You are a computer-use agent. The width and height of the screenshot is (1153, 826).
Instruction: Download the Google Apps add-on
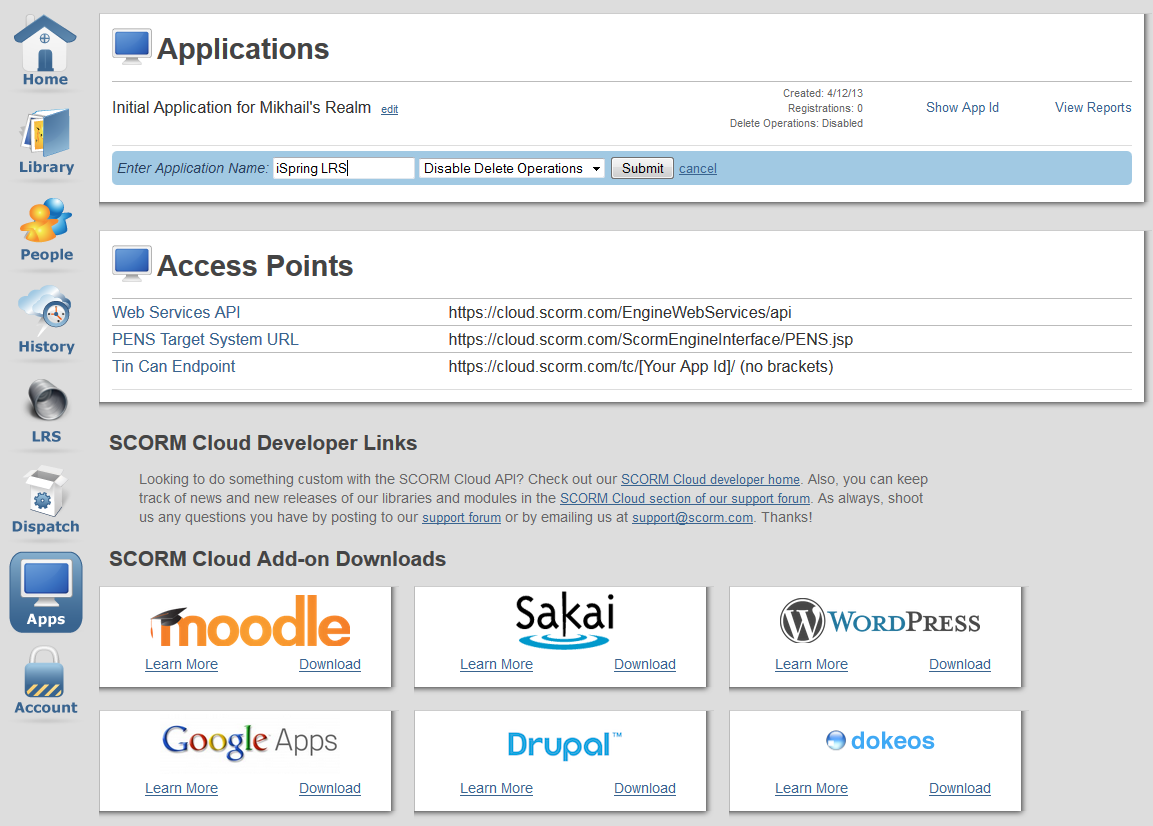coord(330,788)
